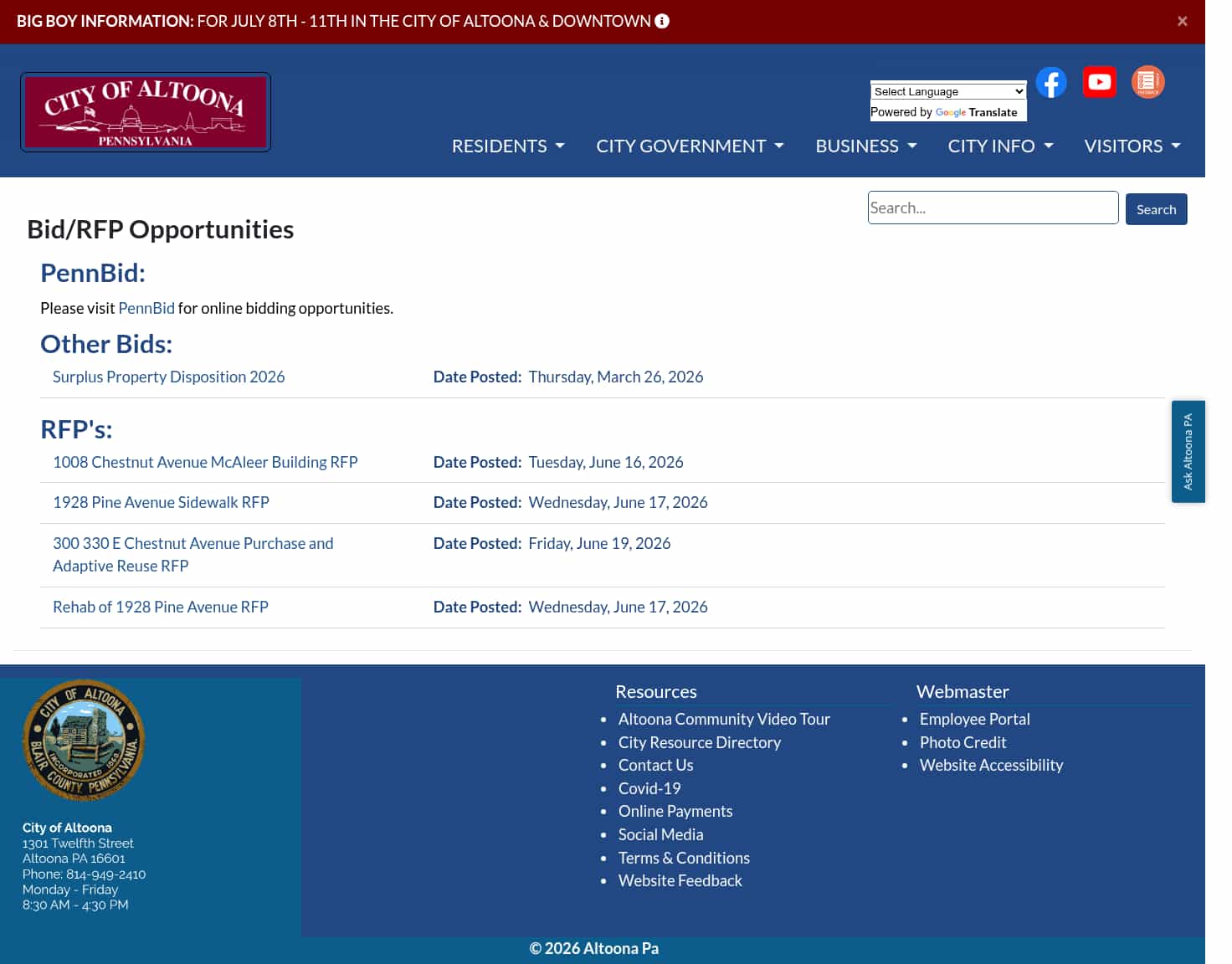Expand the City Government menu
The image size is (1232, 964).
tap(690, 146)
